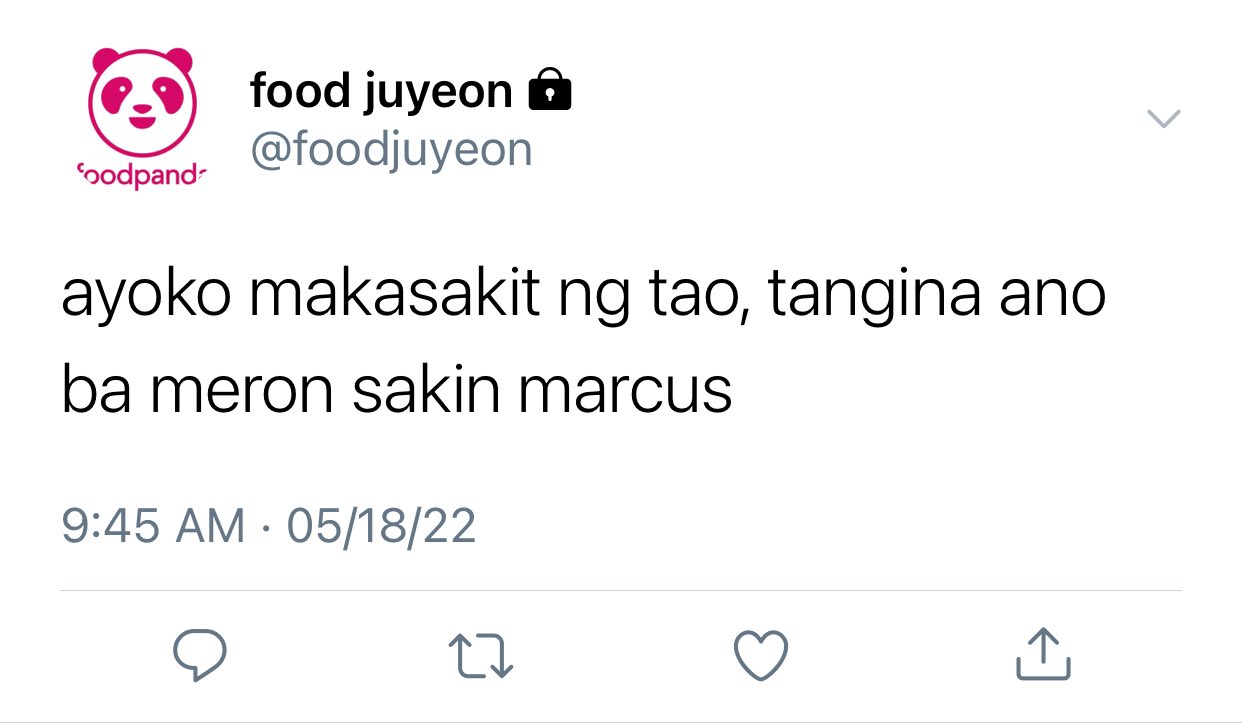Visit the @foodjuyeon handle

click(x=391, y=150)
